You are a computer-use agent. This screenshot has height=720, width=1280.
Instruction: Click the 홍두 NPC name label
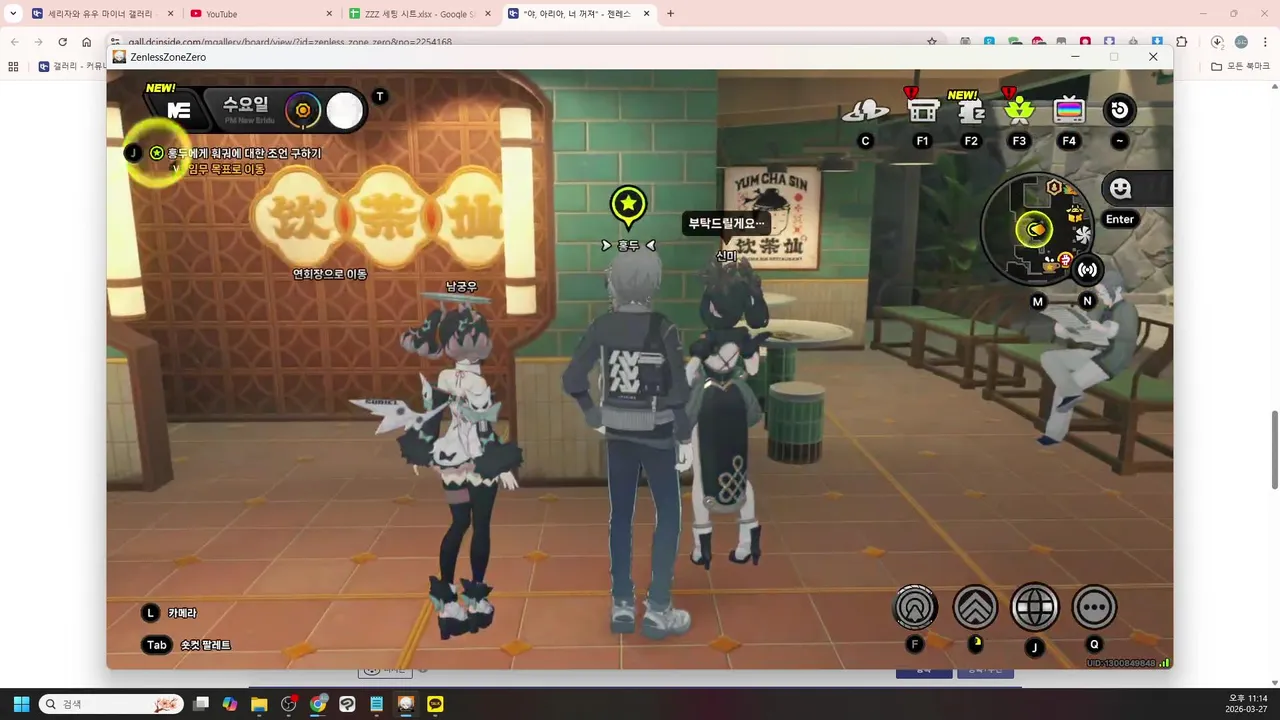(628, 245)
